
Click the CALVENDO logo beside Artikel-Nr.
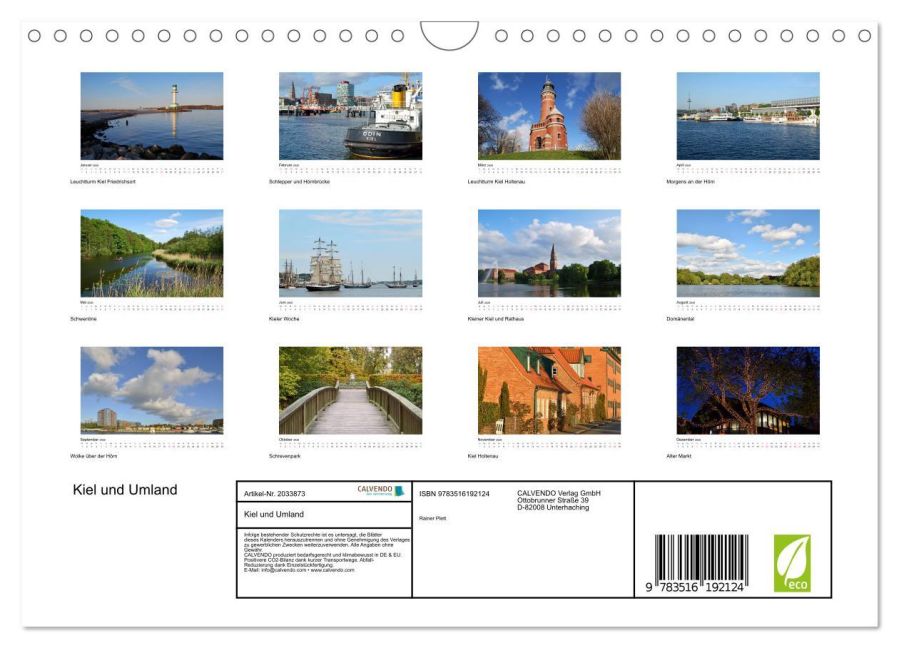[x=381, y=490]
